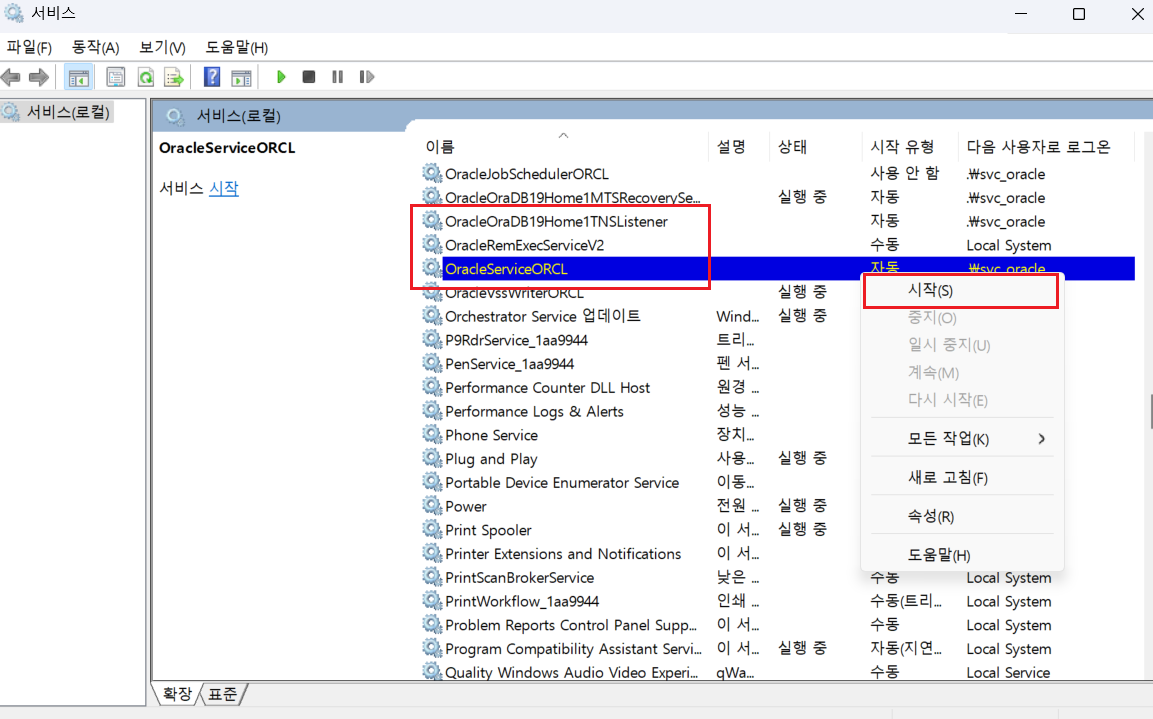Click the 서비스(로컬) header of details pane

(x=238, y=116)
